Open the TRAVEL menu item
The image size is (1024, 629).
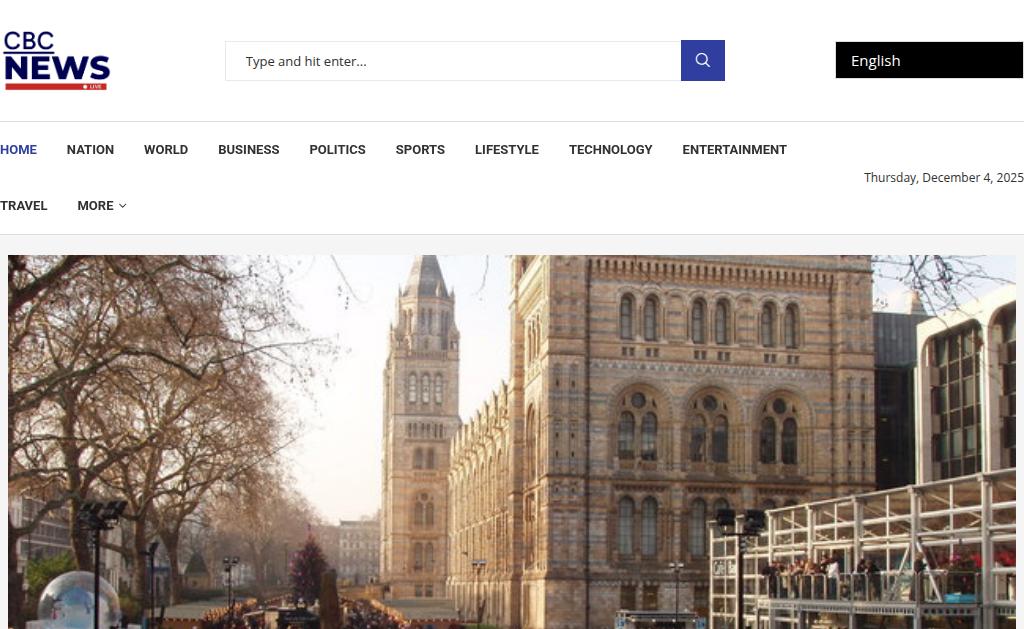tap(24, 206)
